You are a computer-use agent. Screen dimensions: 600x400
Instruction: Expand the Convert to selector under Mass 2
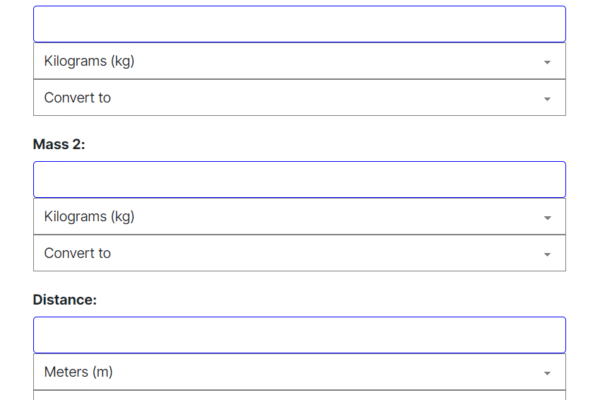coord(299,253)
